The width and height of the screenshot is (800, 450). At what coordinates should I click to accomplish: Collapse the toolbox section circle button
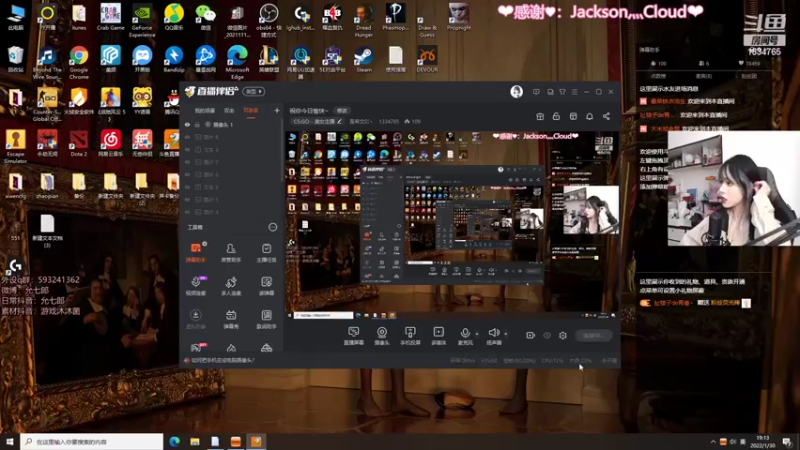(272, 227)
